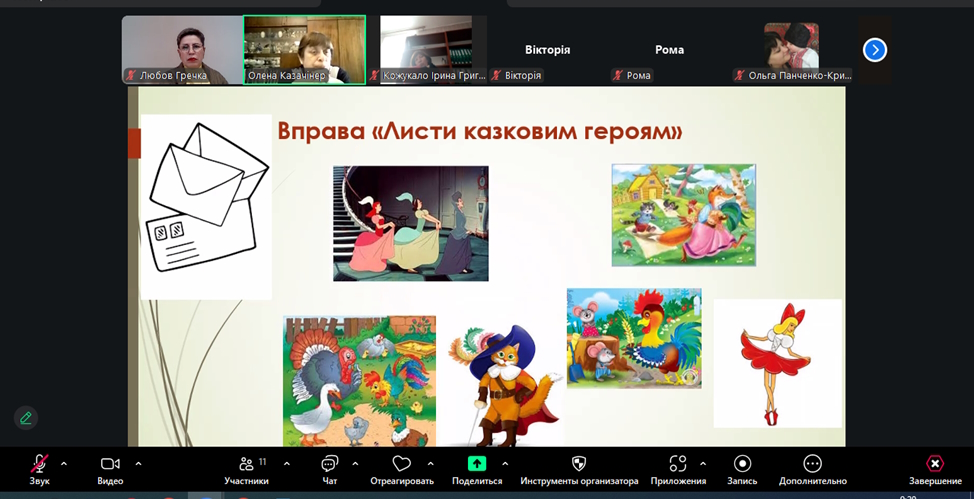Show next participants with the blue arrow
The image size is (974, 499).
(874, 50)
